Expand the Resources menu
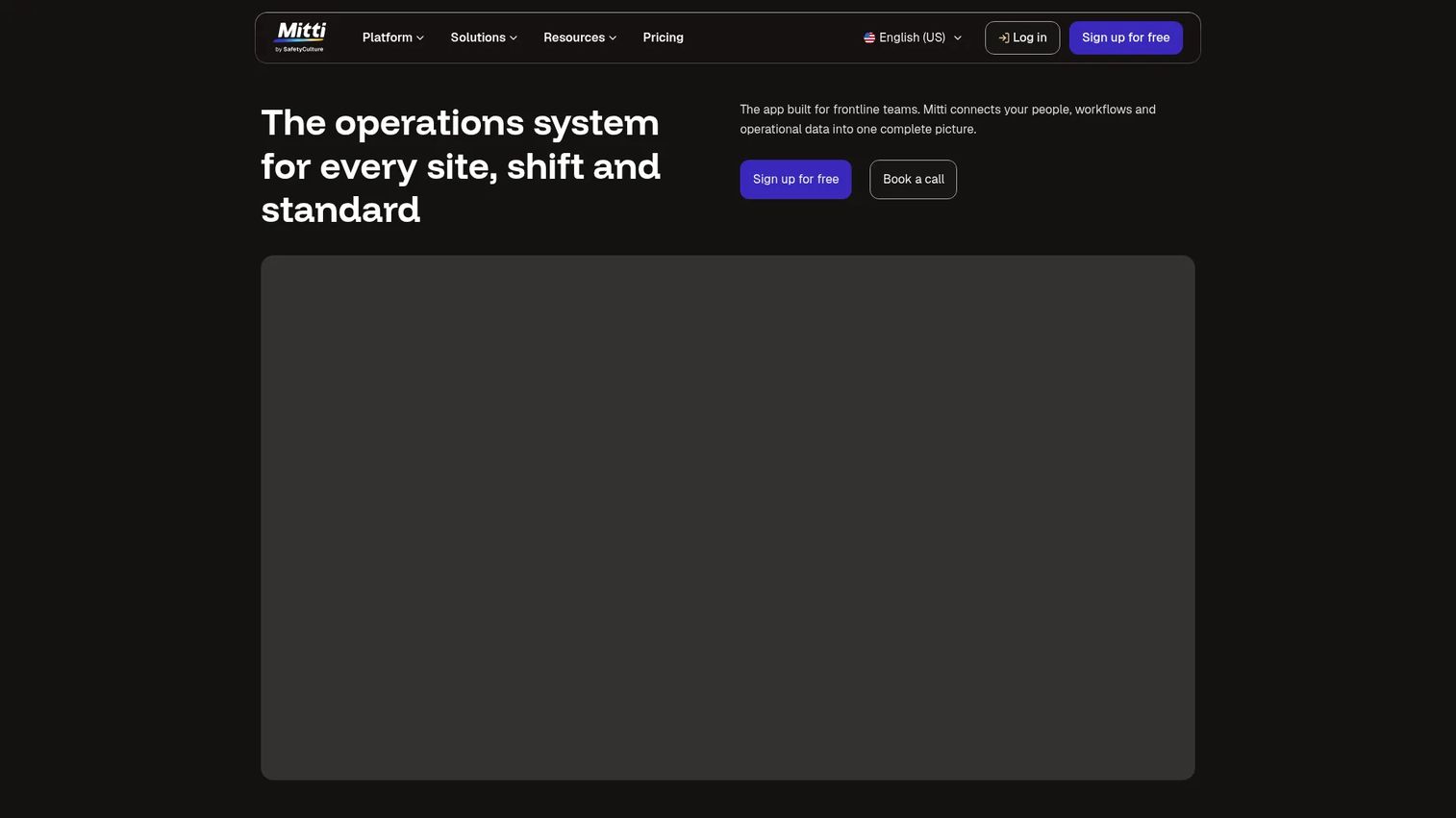Image resolution: width=1456 pixels, height=818 pixels. point(580,37)
